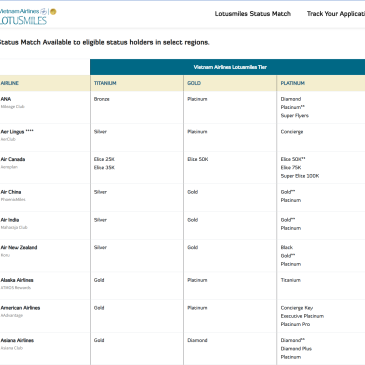Click the Air India airline name
This screenshot has height=365, width=365.
click(x=10, y=220)
